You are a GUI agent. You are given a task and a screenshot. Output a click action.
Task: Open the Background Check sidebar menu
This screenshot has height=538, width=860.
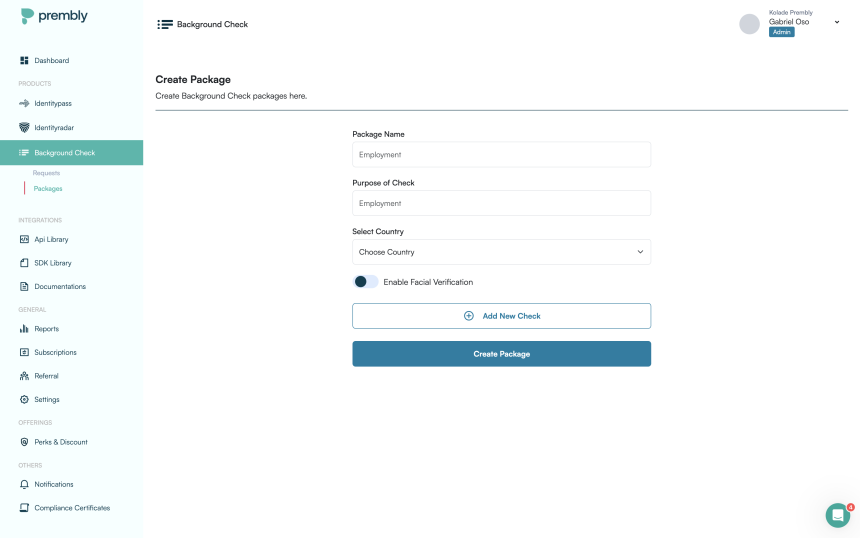pyautogui.click(x=64, y=153)
